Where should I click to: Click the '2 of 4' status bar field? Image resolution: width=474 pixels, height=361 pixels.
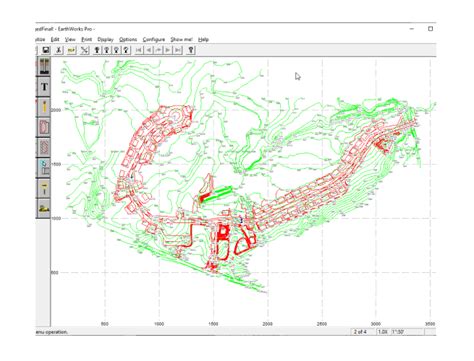coord(363,332)
